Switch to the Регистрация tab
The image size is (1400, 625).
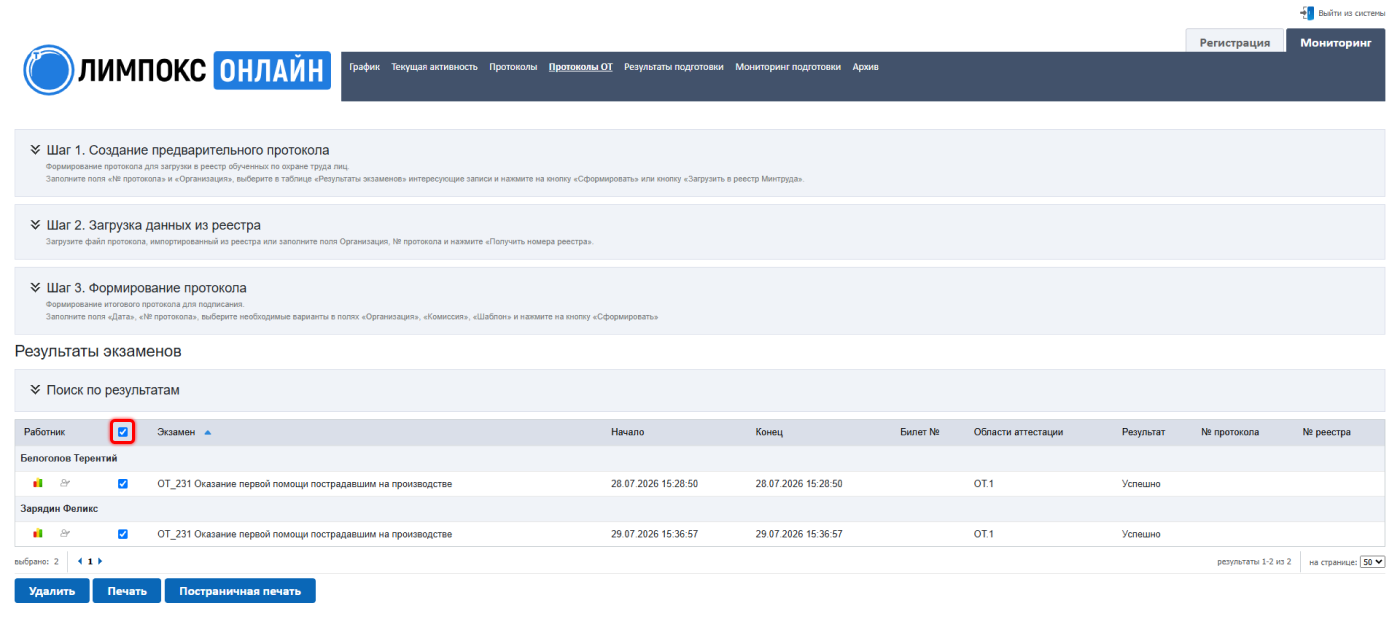(1235, 42)
